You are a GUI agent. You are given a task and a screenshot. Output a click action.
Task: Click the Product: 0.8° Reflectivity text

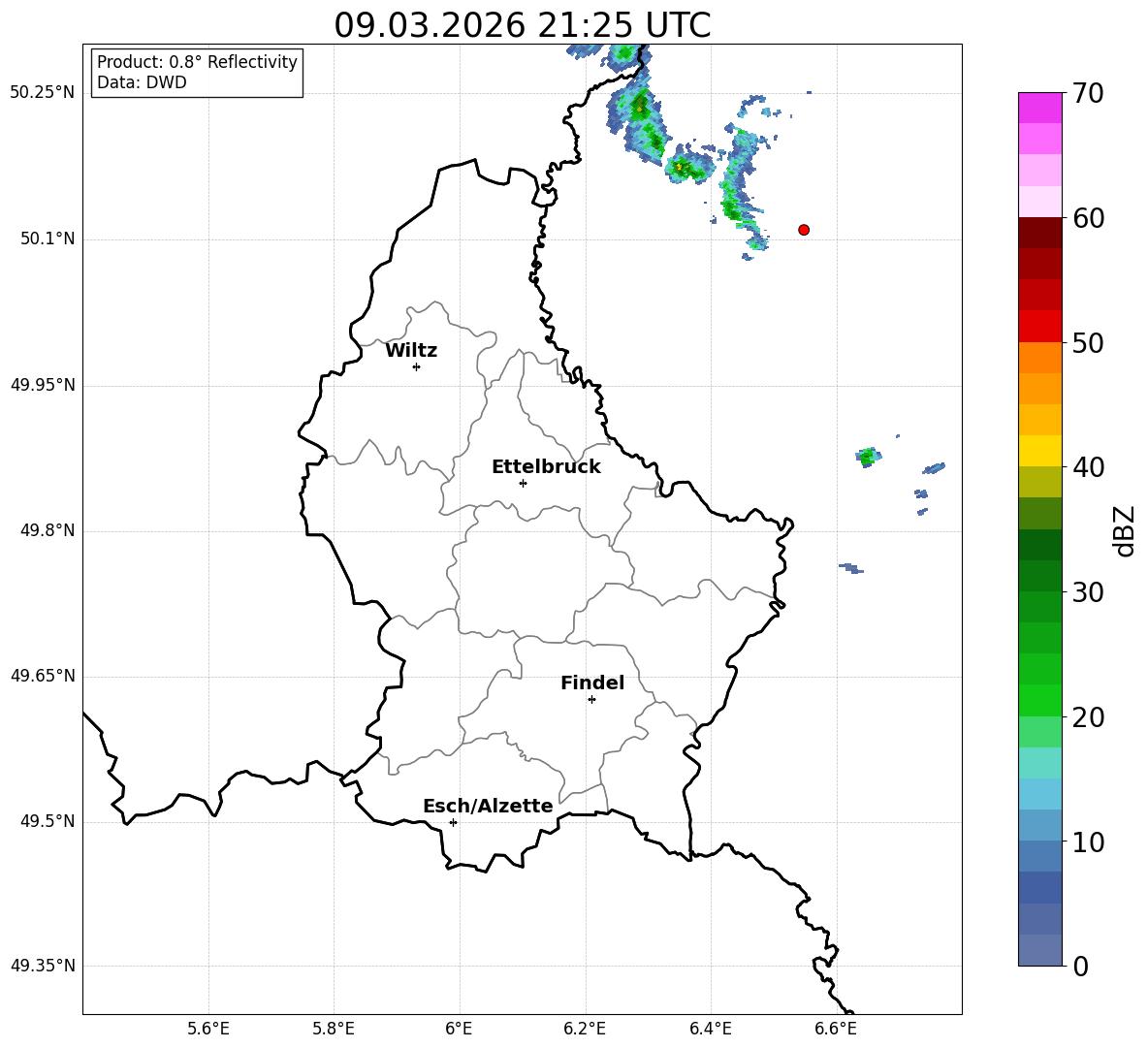point(197,62)
